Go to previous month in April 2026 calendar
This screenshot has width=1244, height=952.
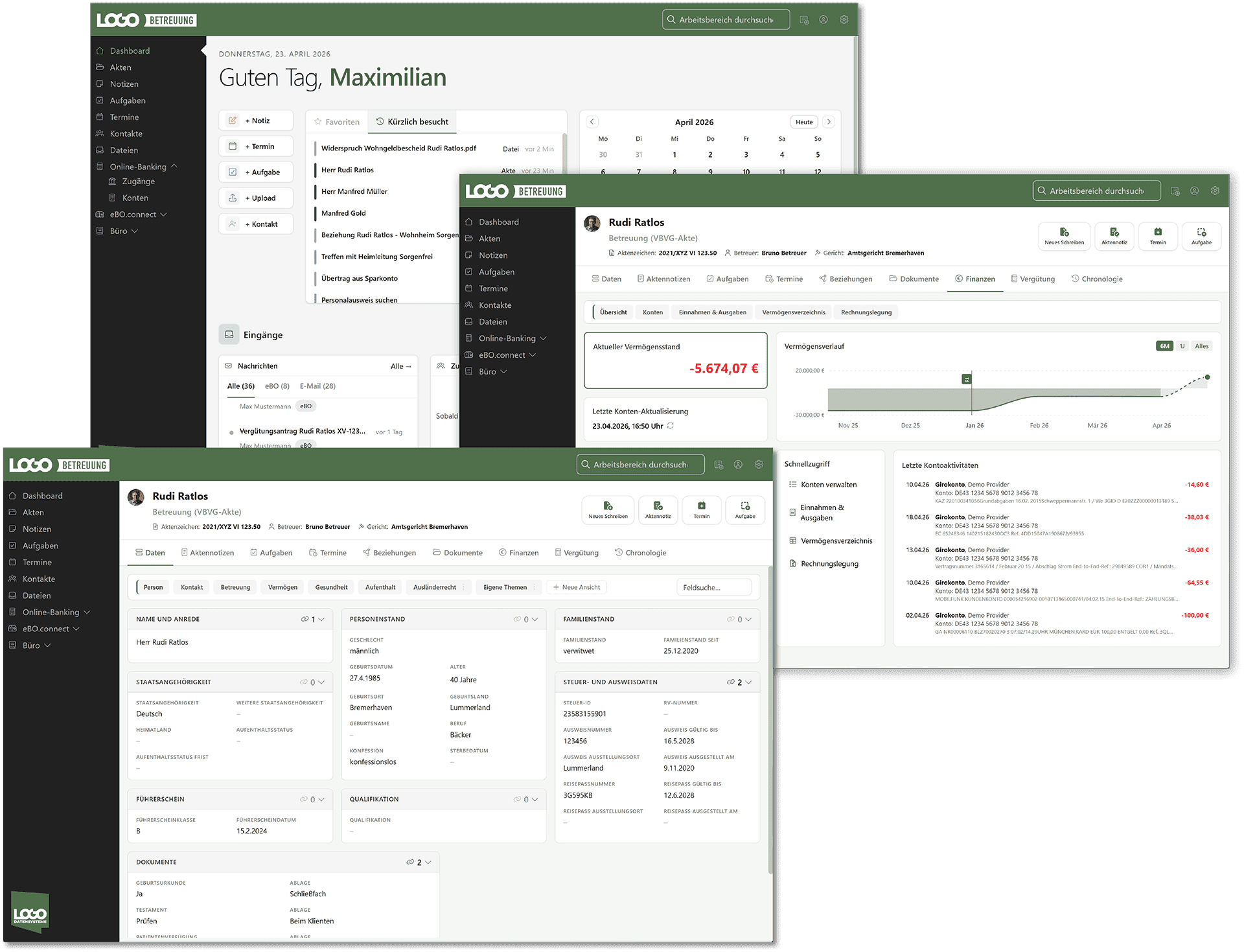592,122
